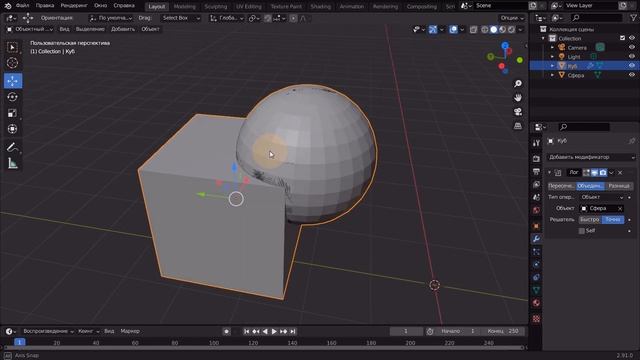Viewport: 640px width, 360px height.
Task: Uncheck the Collection exclude checkbox
Action: [x=622, y=38]
